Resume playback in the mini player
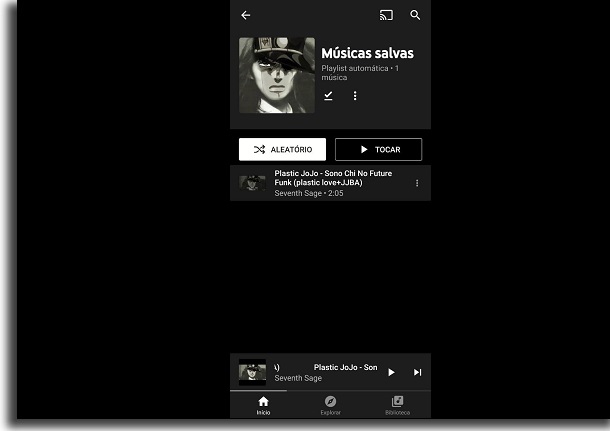This screenshot has width=610, height=431. click(391, 372)
